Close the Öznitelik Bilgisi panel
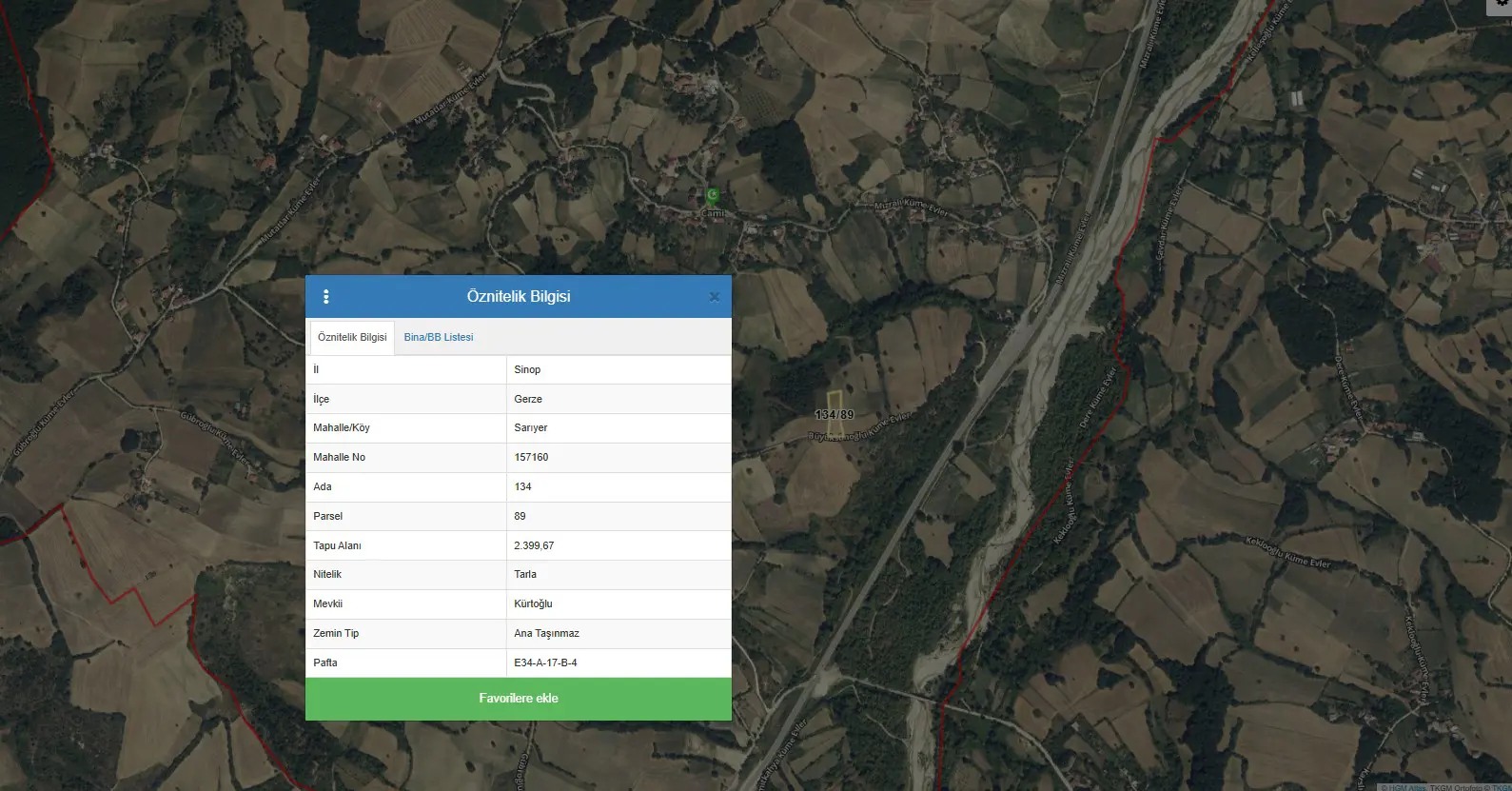 tap(715, 297)
